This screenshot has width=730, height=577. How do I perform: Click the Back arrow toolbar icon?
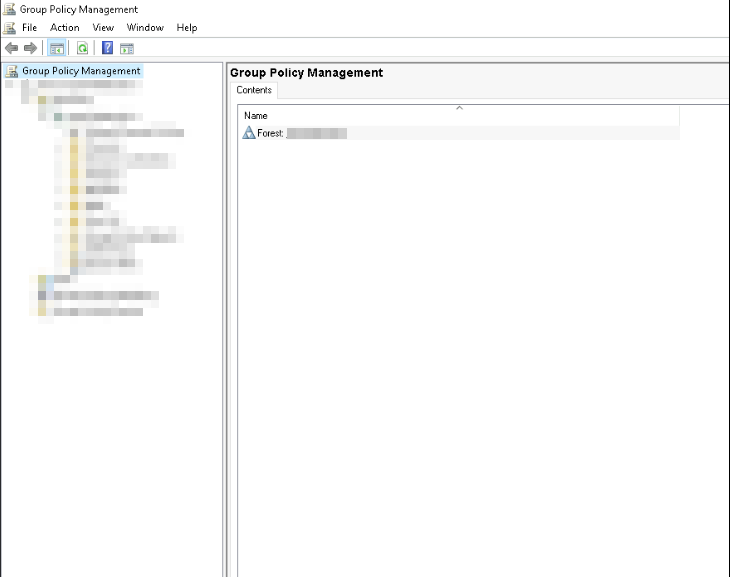click(x=11, y=48)
